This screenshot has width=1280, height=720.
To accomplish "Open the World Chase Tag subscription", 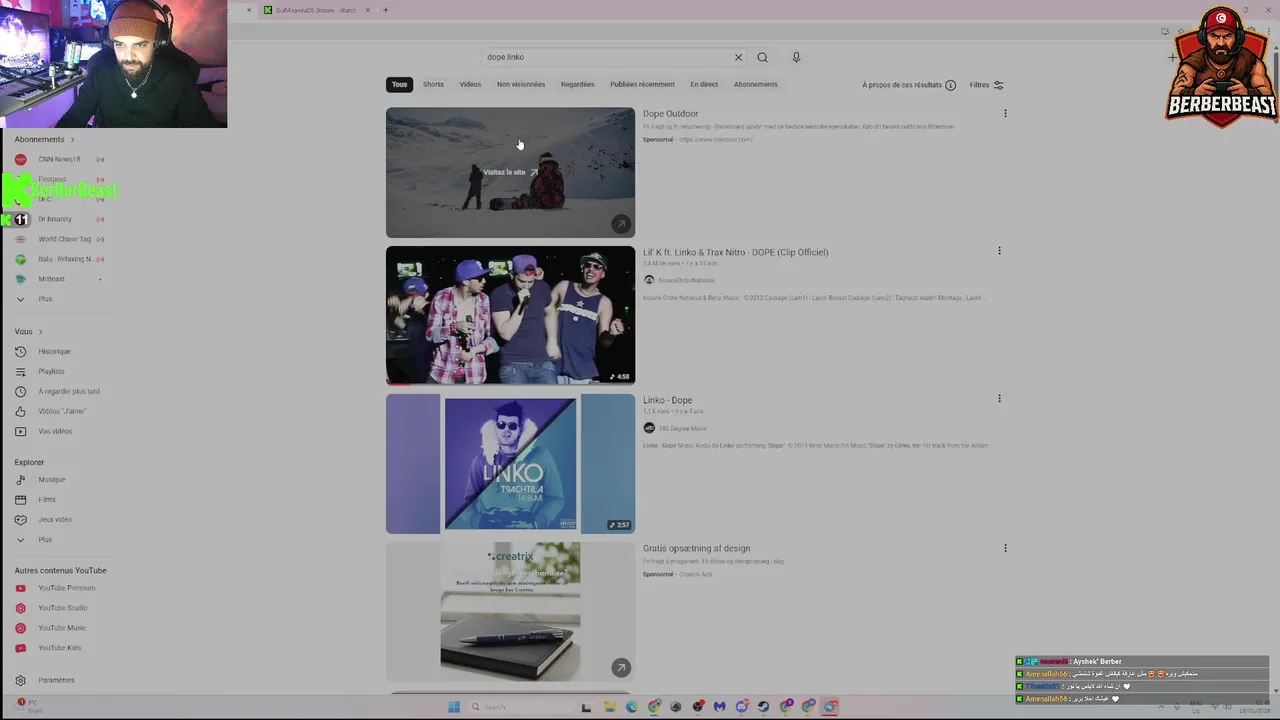I will coord(64,239).
